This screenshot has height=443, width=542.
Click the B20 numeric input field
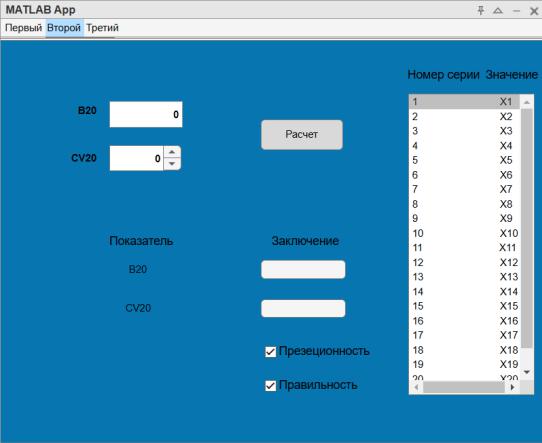(x=146, y=114)
